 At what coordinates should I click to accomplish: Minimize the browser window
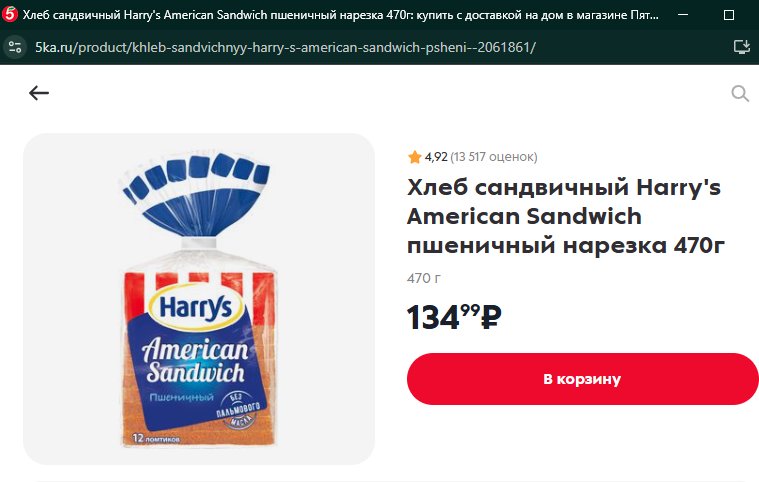pos(683,15)
